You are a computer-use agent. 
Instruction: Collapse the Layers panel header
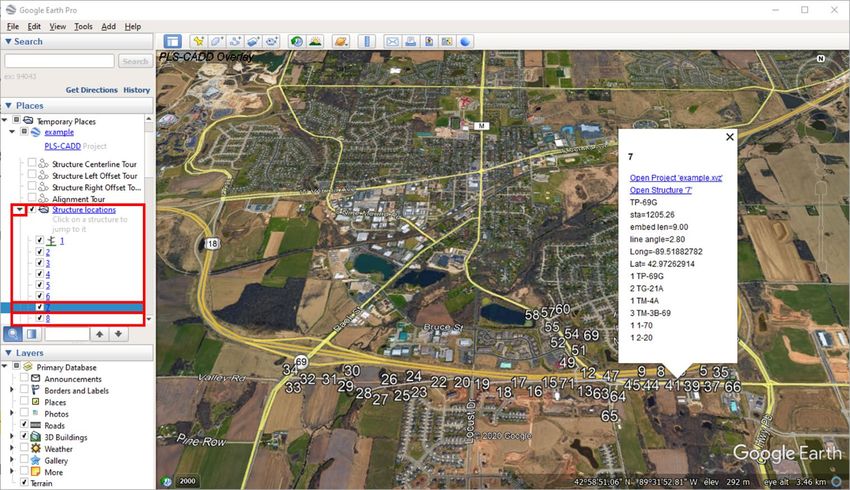coord(78,353)
